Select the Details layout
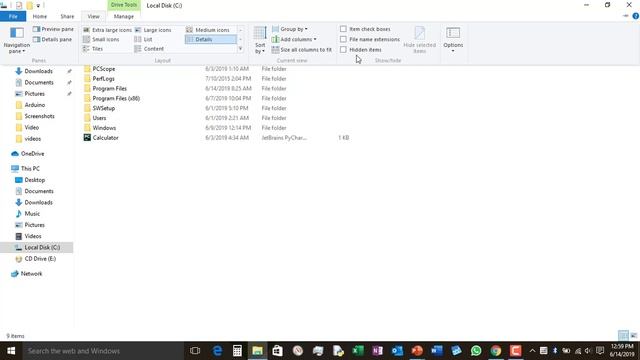This screenshot has height=360, width=640. coord(211,40)
